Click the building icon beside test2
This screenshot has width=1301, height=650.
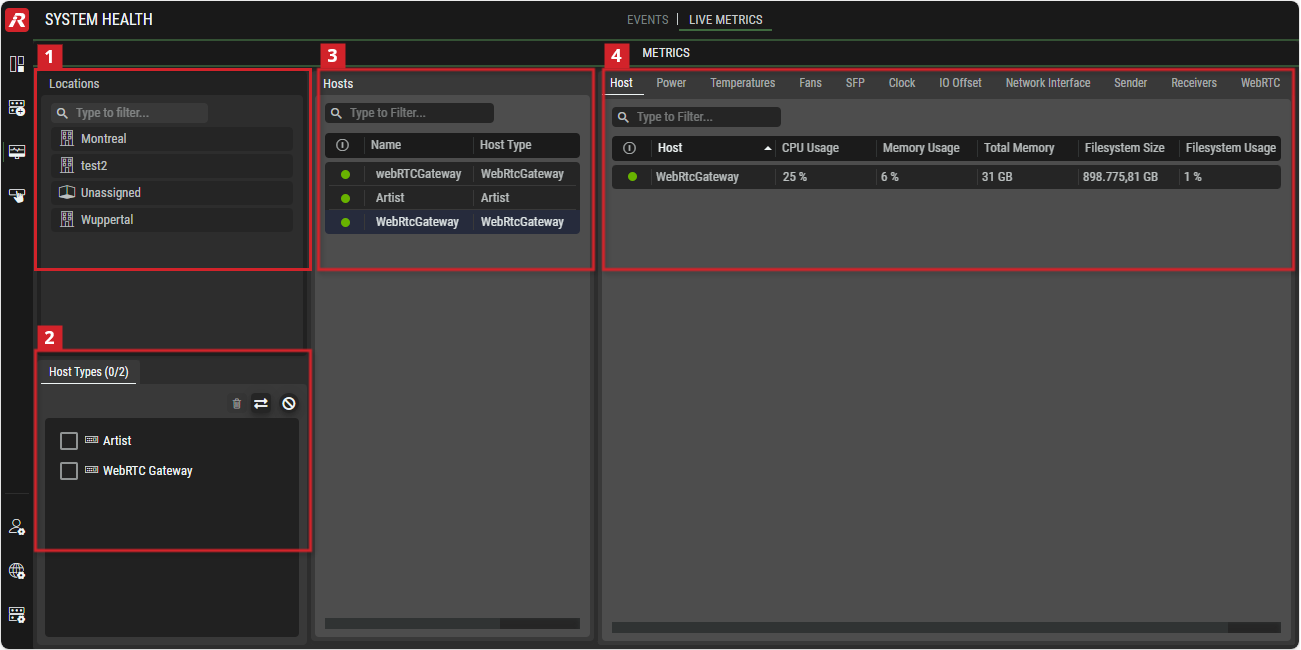point(68,165)
